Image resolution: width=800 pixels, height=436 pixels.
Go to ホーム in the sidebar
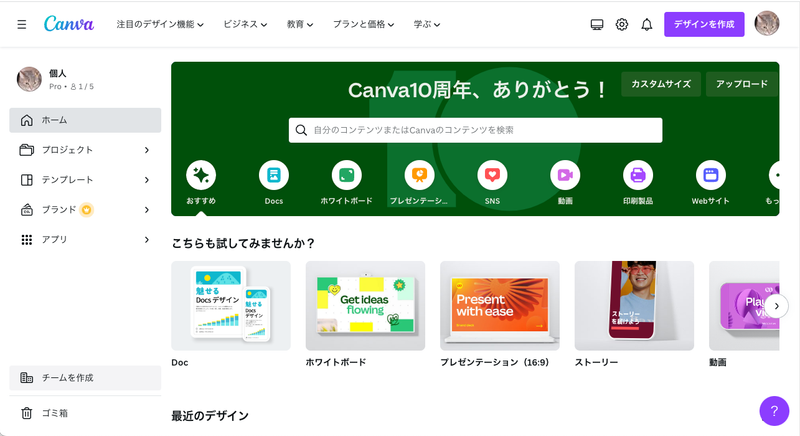(85, 120)
